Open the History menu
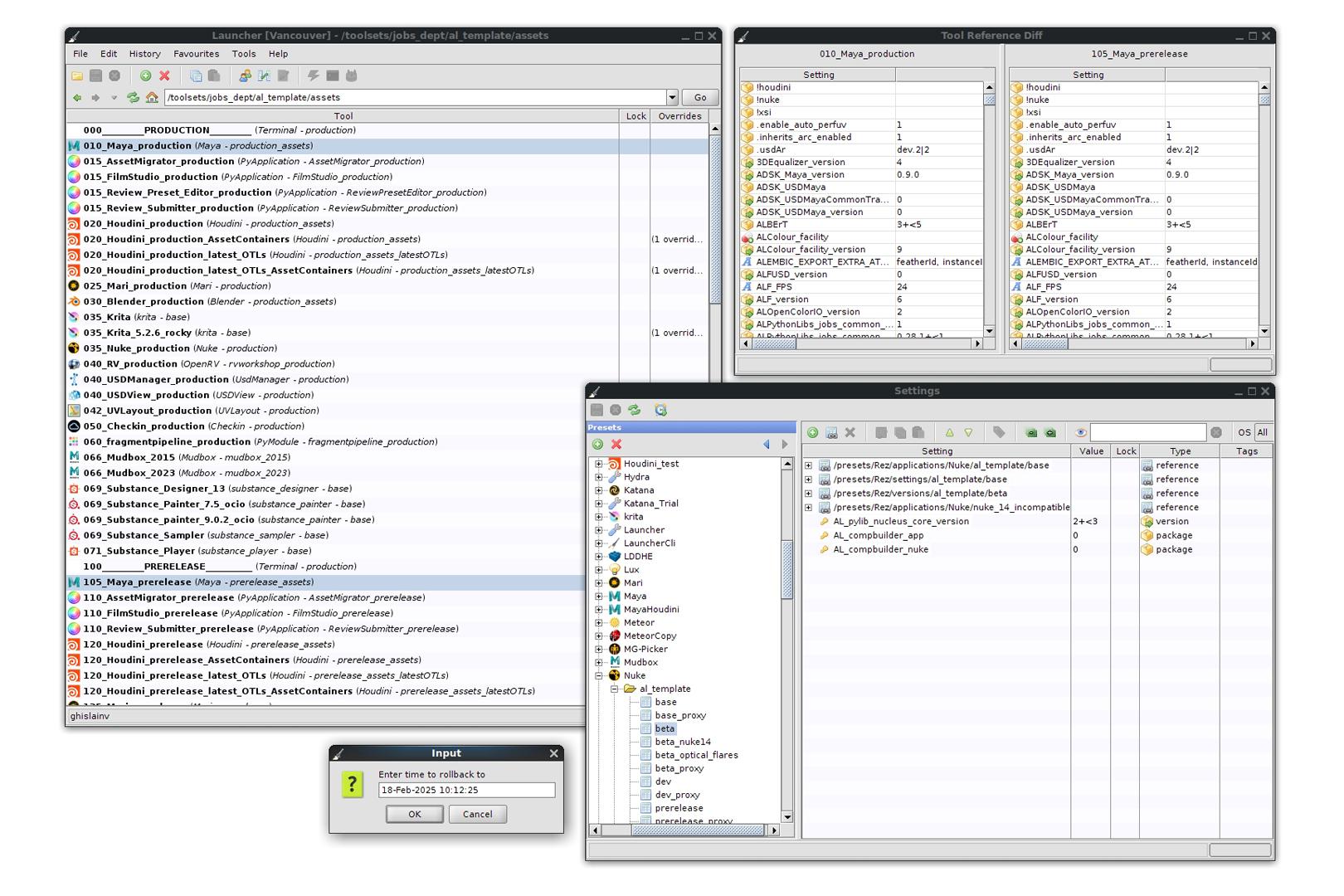Viewport: 1344px width, 896px height. pyautogui.click(x=144, y=54)
